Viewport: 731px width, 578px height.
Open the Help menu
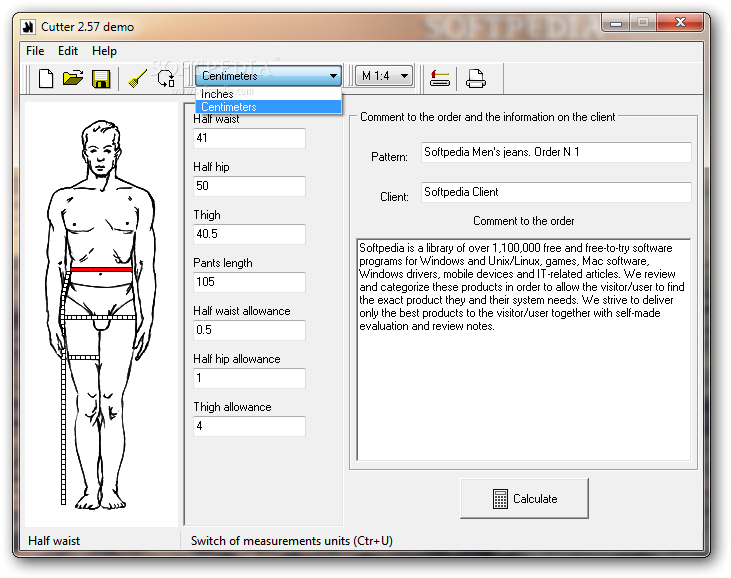click(104, 51)
